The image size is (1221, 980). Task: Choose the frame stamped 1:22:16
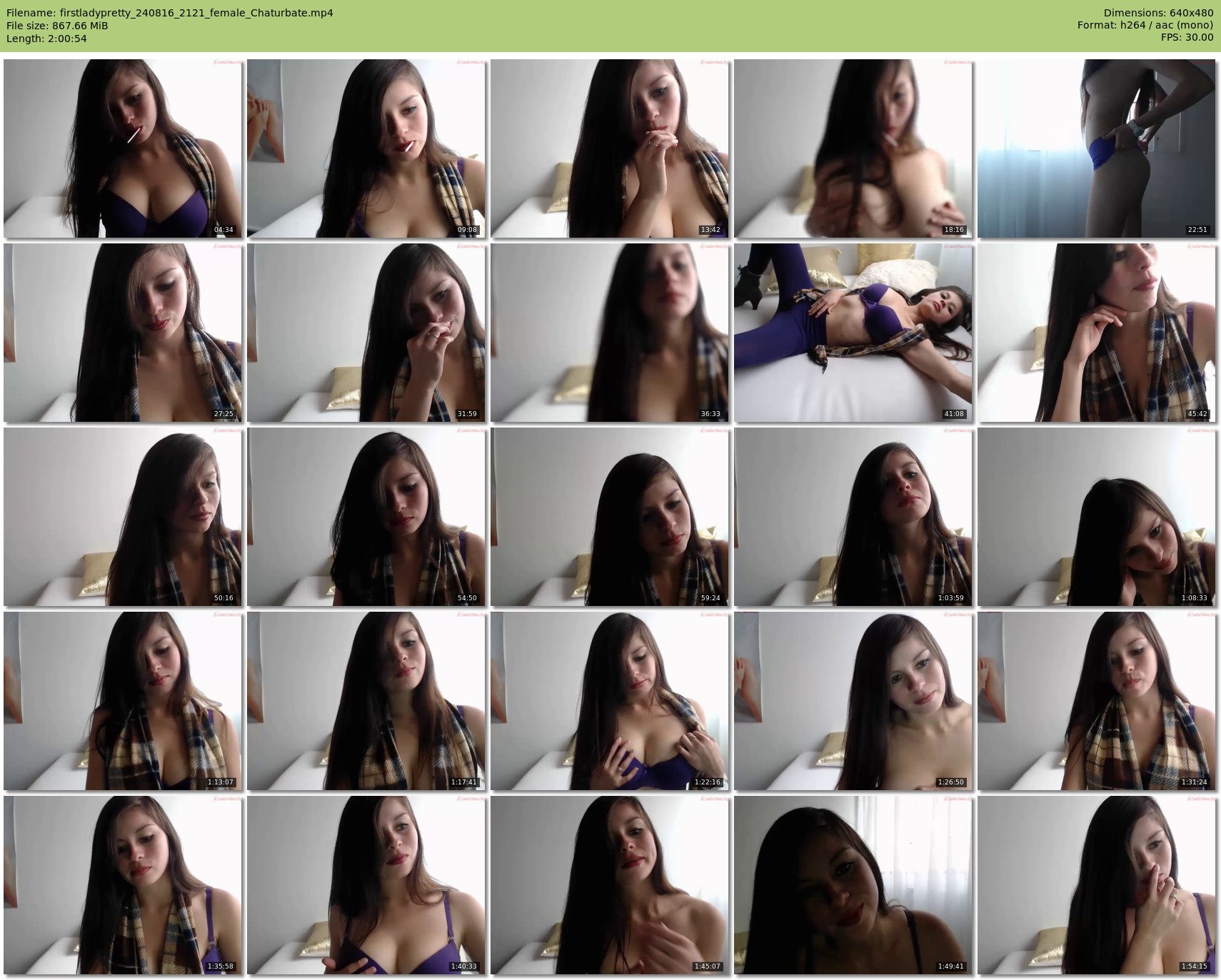tap(610, 701)
